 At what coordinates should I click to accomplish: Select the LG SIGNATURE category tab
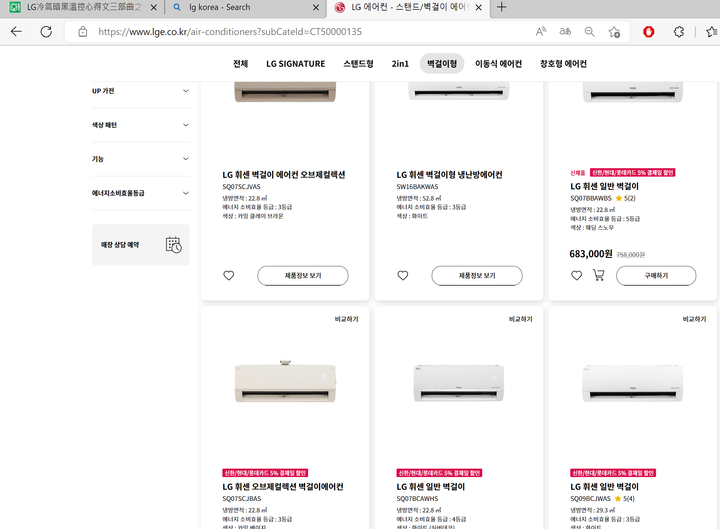pos(295,64)
